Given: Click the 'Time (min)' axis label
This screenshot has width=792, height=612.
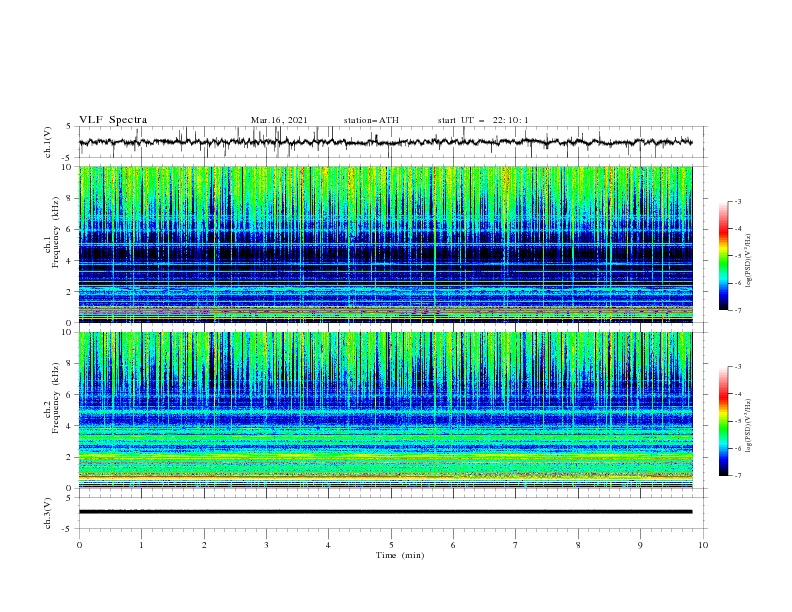Looking at the screenshot, I should (x=400, y=555).
